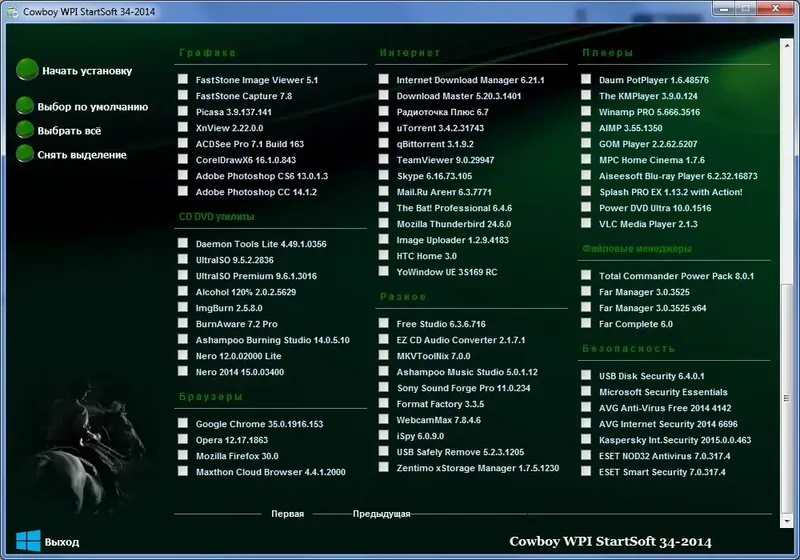
Task: Select the Microsoft Security Essentials checkbox
Action: click(x=586, y=392)
